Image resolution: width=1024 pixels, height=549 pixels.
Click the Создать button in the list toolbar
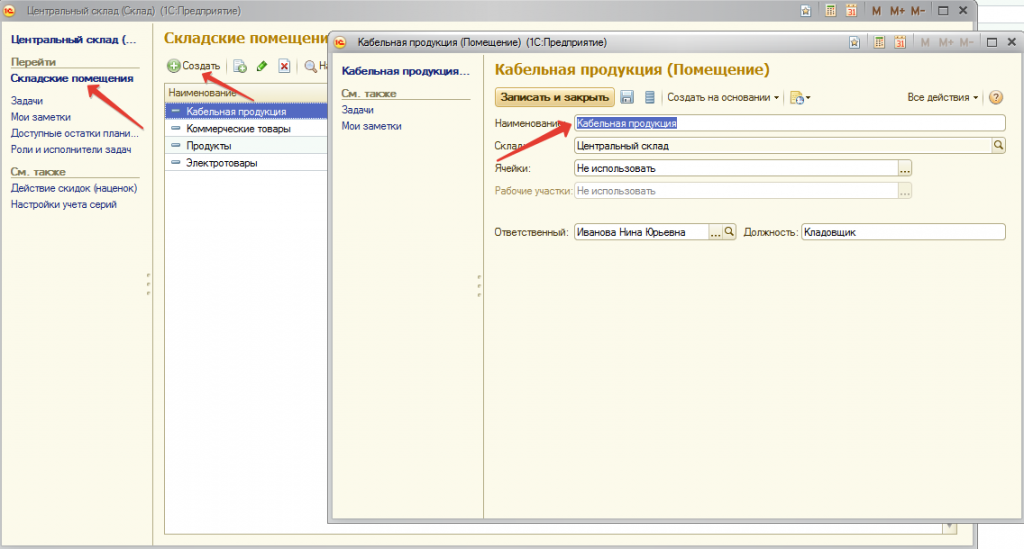(x=194, y=66)
